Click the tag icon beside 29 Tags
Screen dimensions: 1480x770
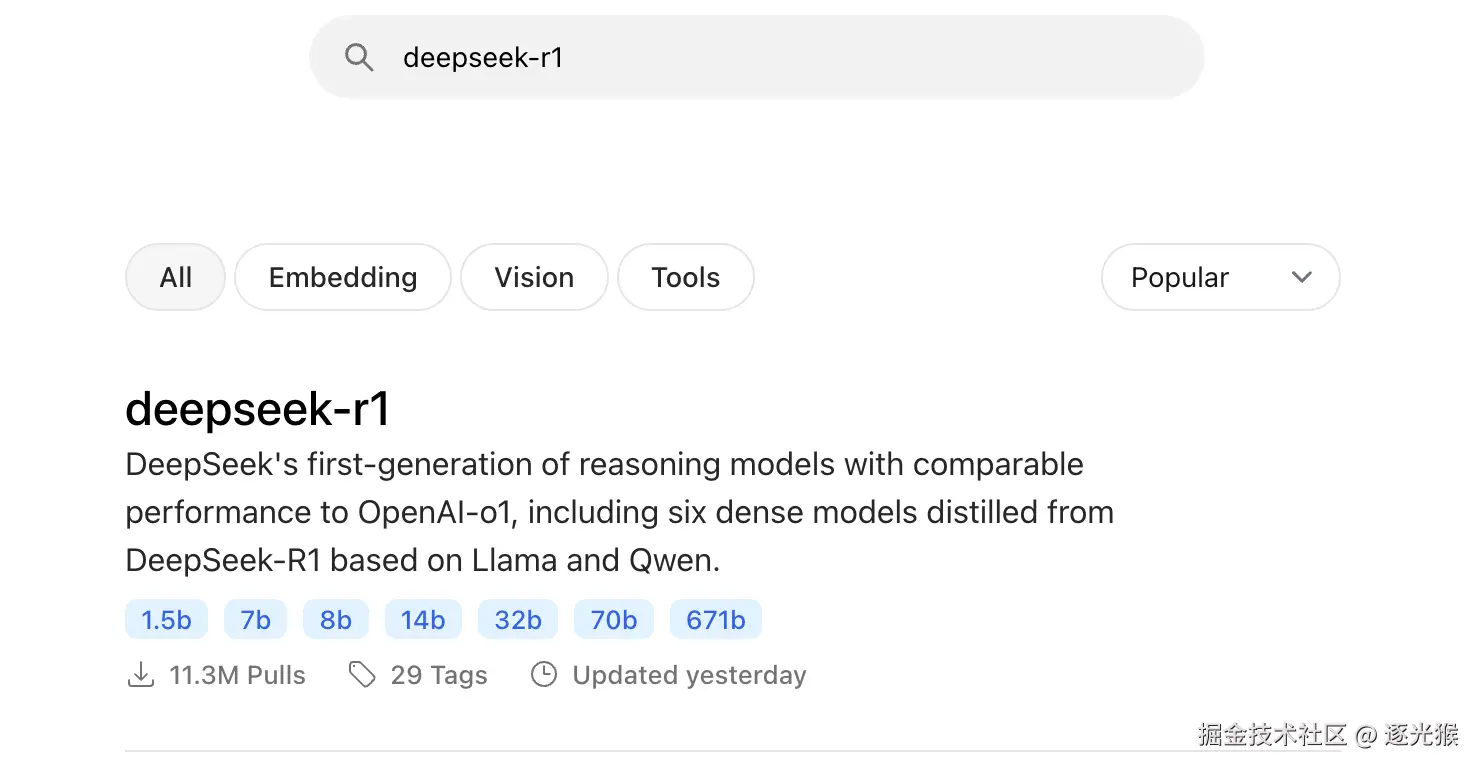[361, 676]
